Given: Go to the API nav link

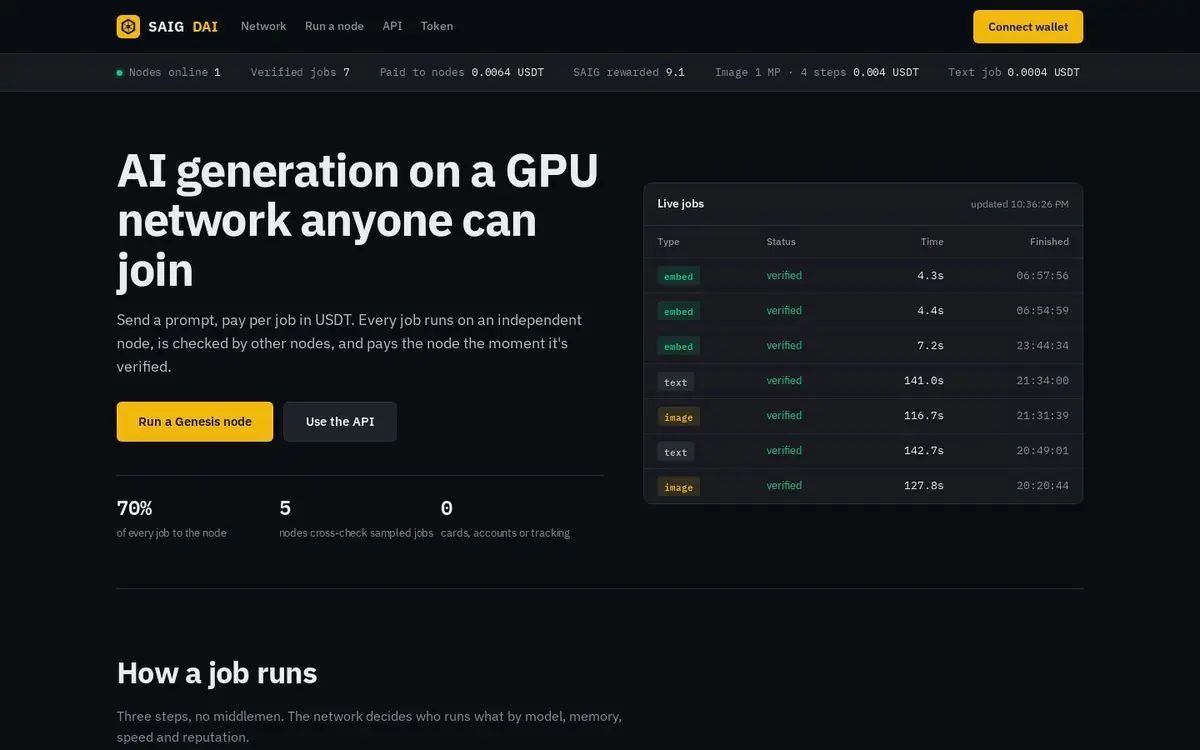Looking at the screenshot, I should [392, 26].
